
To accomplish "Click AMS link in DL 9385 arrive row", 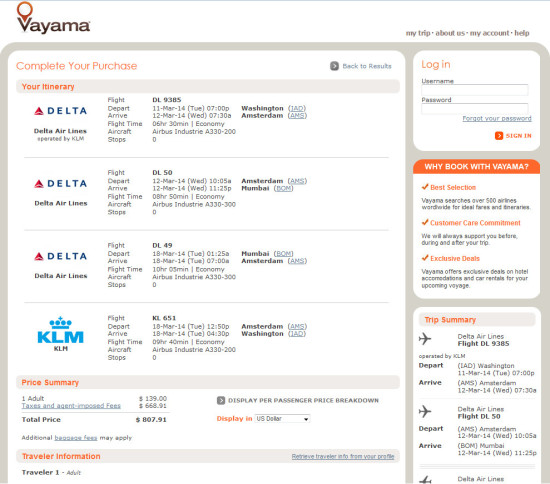I will (x=297, y=115).
